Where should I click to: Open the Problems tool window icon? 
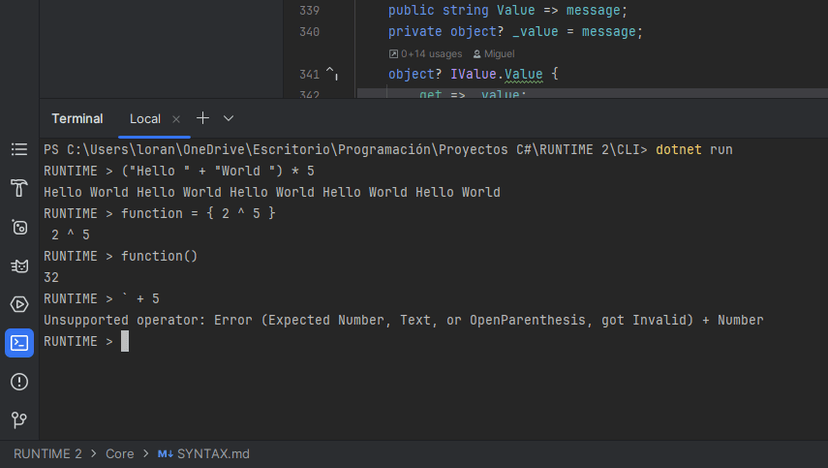(19, 381)
